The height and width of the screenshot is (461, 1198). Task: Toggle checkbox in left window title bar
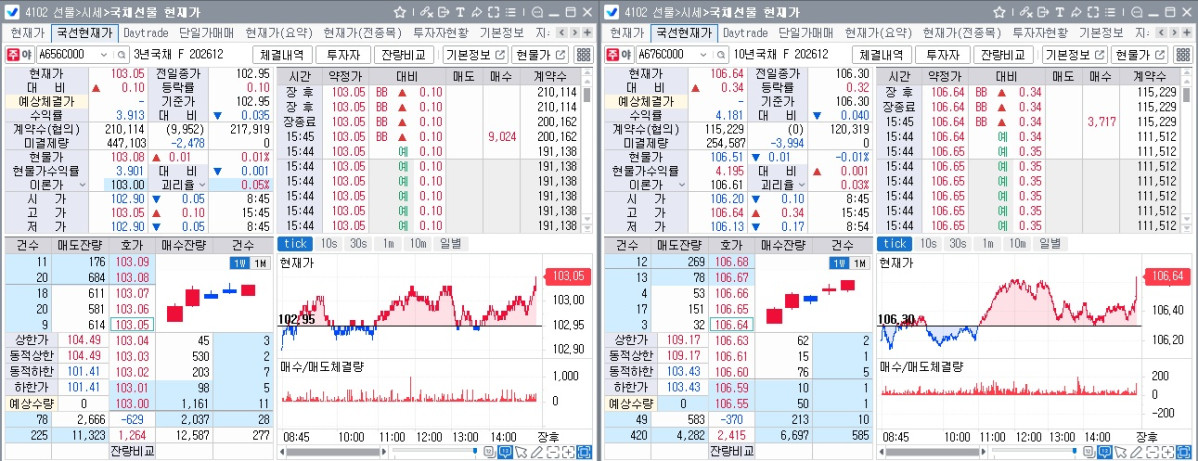tap(12, 12)
